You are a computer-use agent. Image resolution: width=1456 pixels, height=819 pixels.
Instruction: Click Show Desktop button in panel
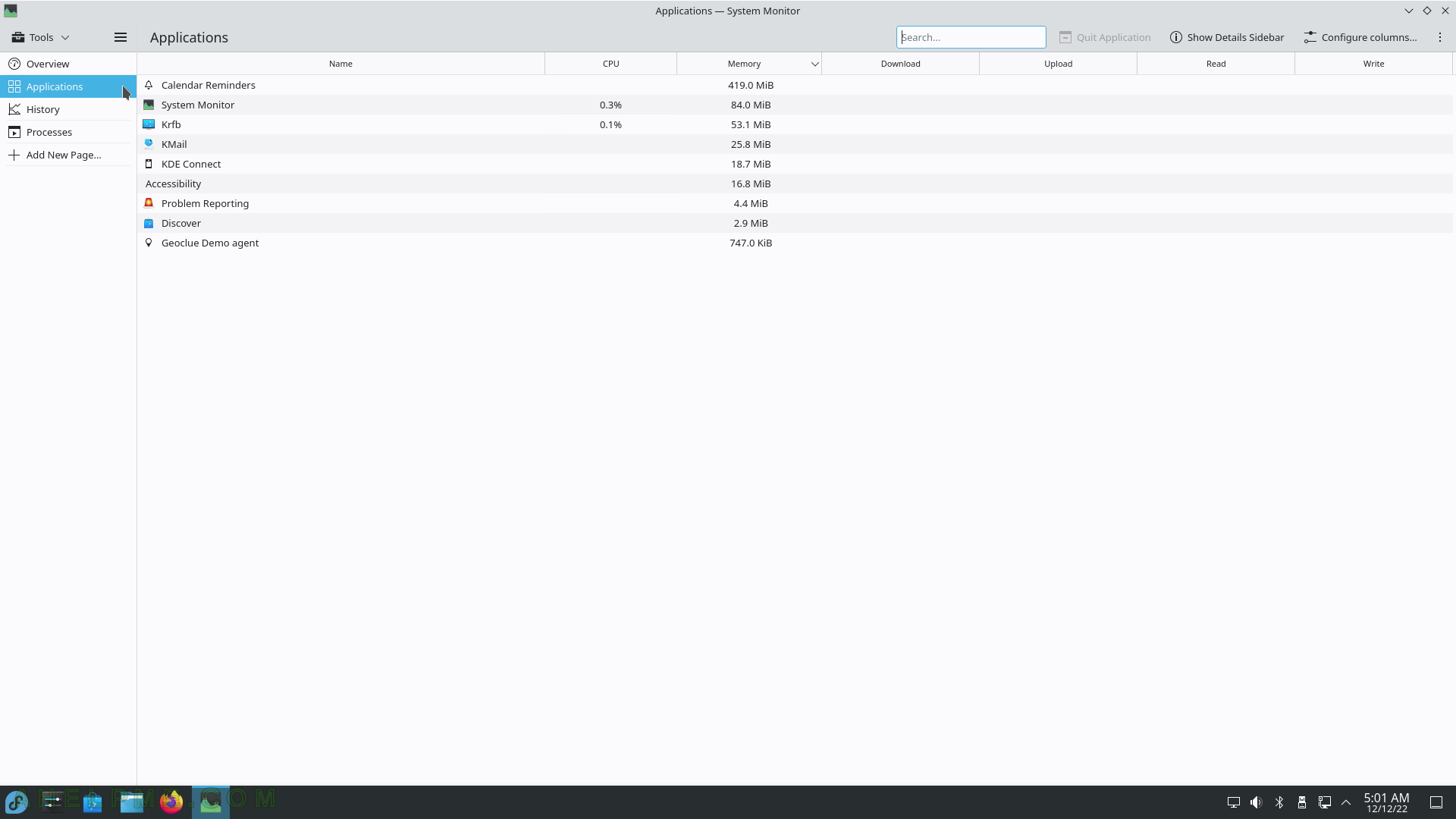[1436, 802]
